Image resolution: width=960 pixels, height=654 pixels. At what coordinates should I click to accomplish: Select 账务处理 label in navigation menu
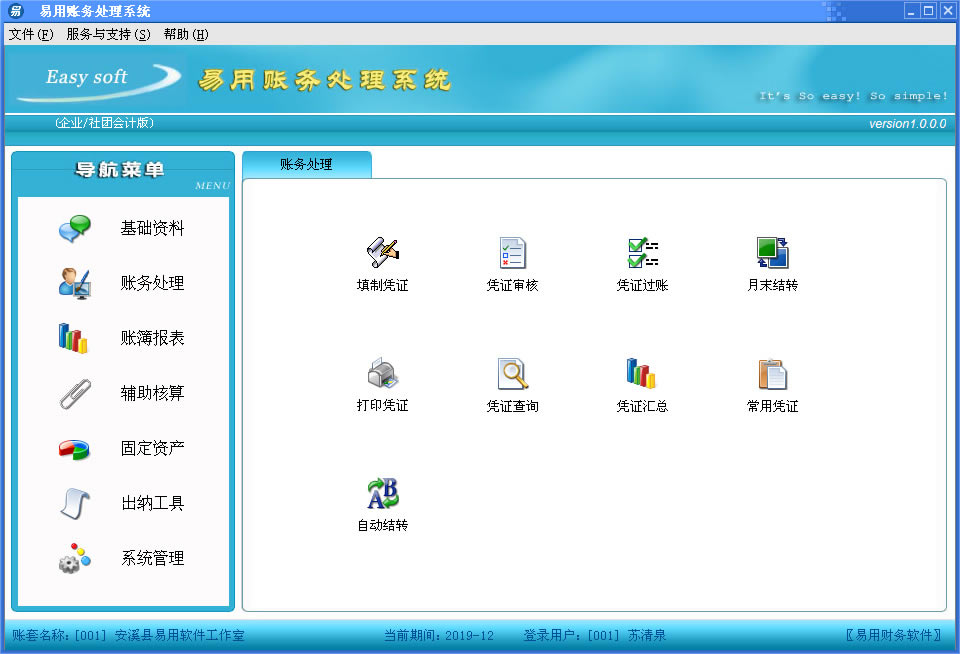click(152, 283)
